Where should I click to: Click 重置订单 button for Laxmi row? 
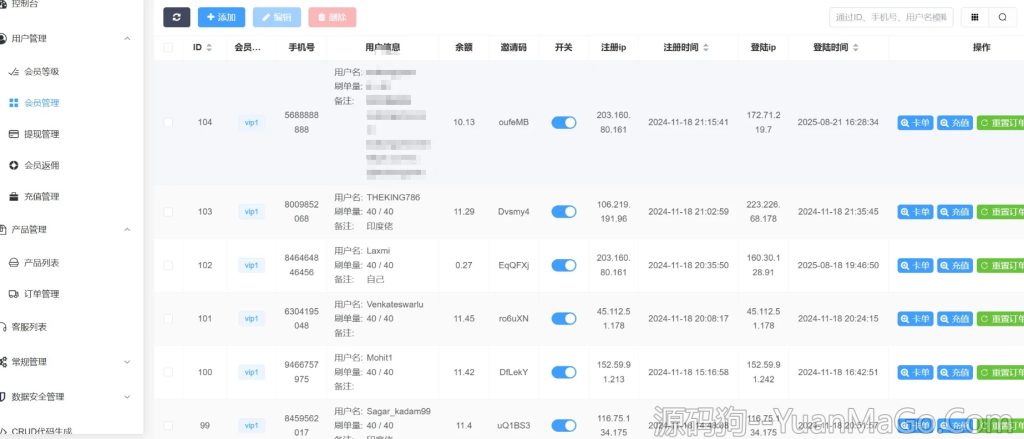[x=1000, y=266]
